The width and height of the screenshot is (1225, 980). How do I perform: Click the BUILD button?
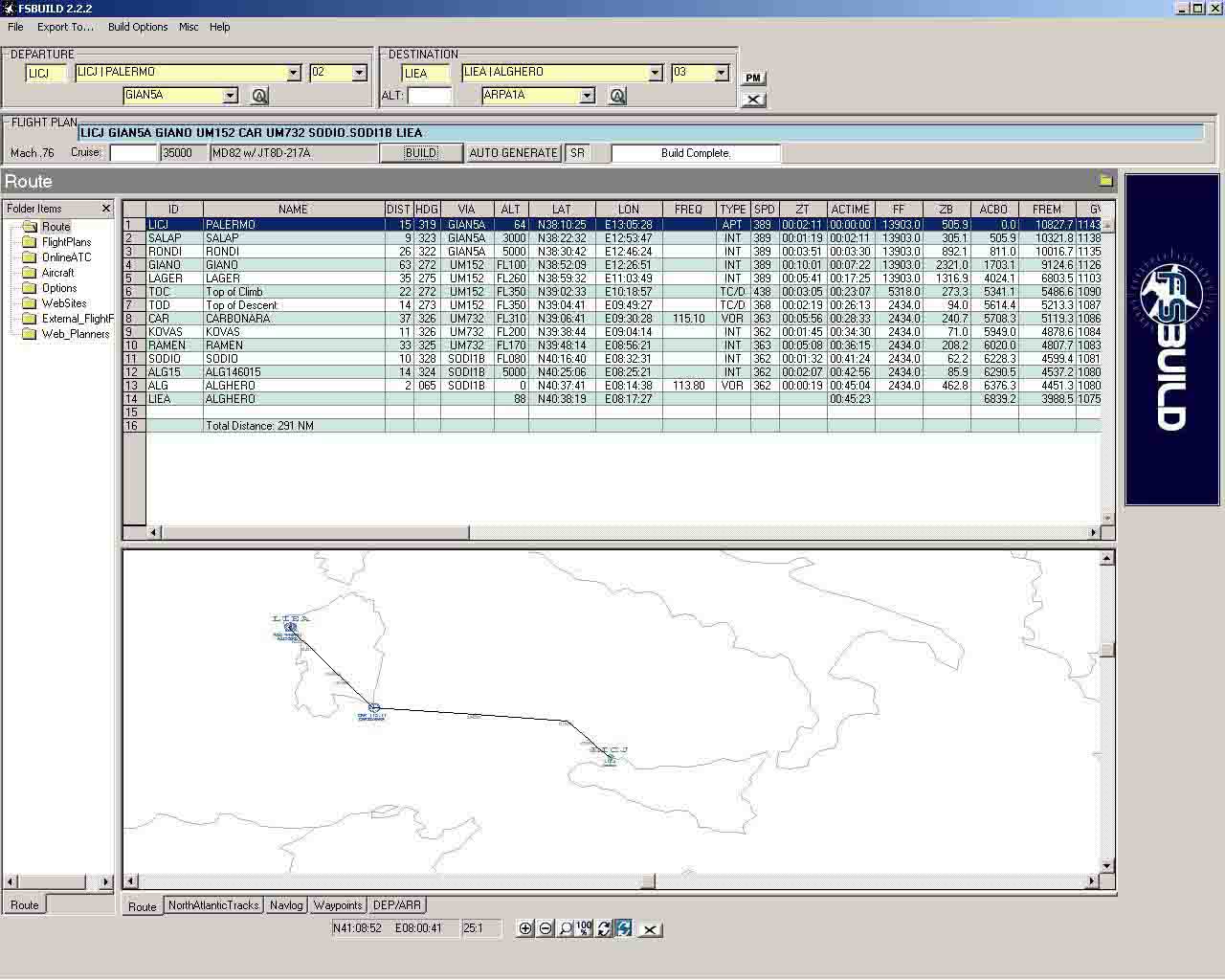pyautogui.click(x=421, y=153)
